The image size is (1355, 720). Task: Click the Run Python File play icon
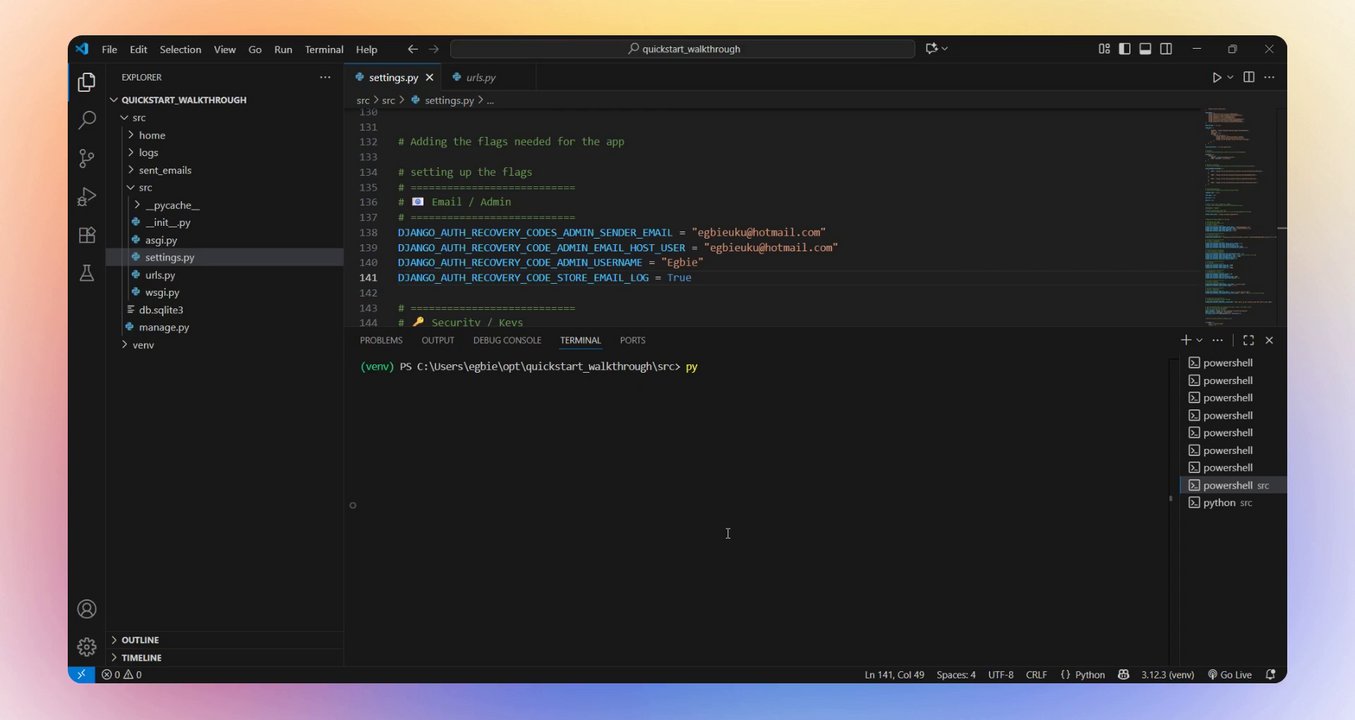pyautogui.click(x=1217, y=77)
